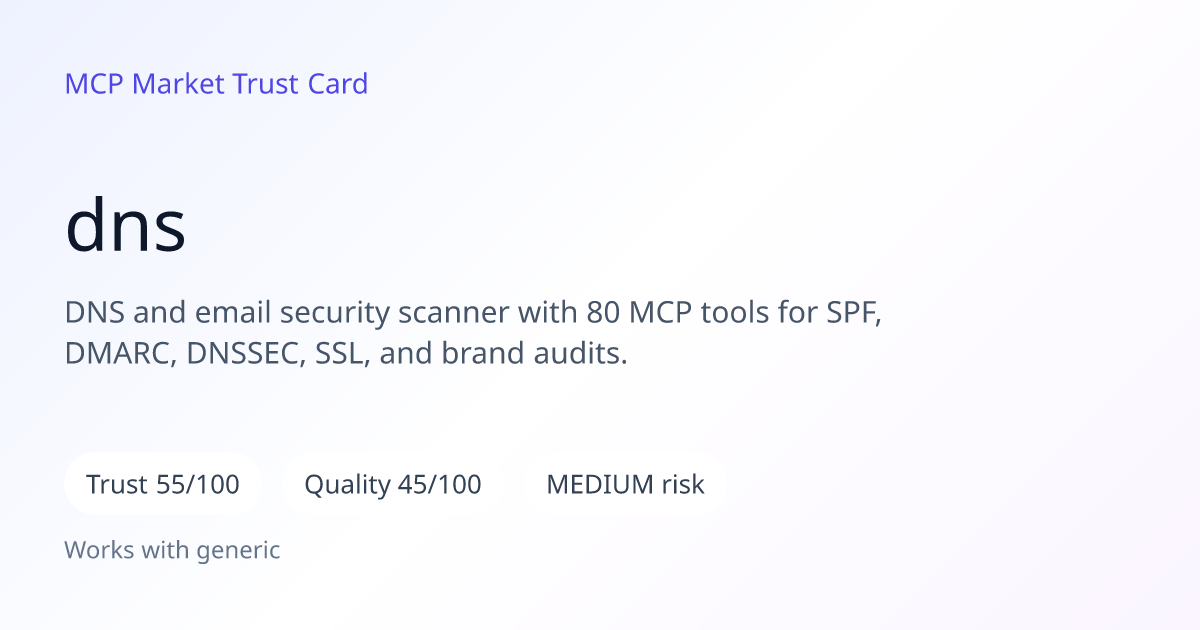Click the Works with generic text
This screenshot has height=630, width=1200.
coord(172,549)
